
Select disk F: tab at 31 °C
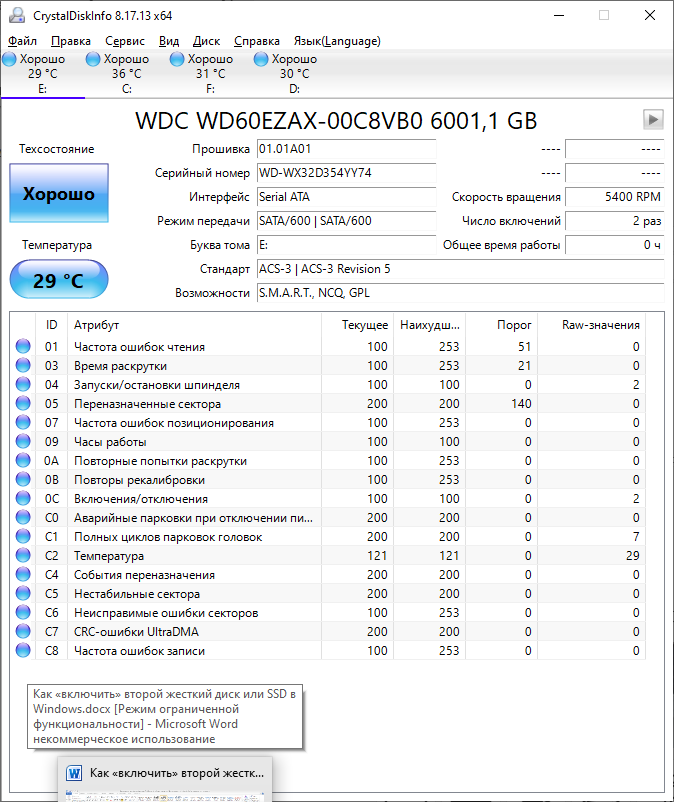(x=211, y=74)
